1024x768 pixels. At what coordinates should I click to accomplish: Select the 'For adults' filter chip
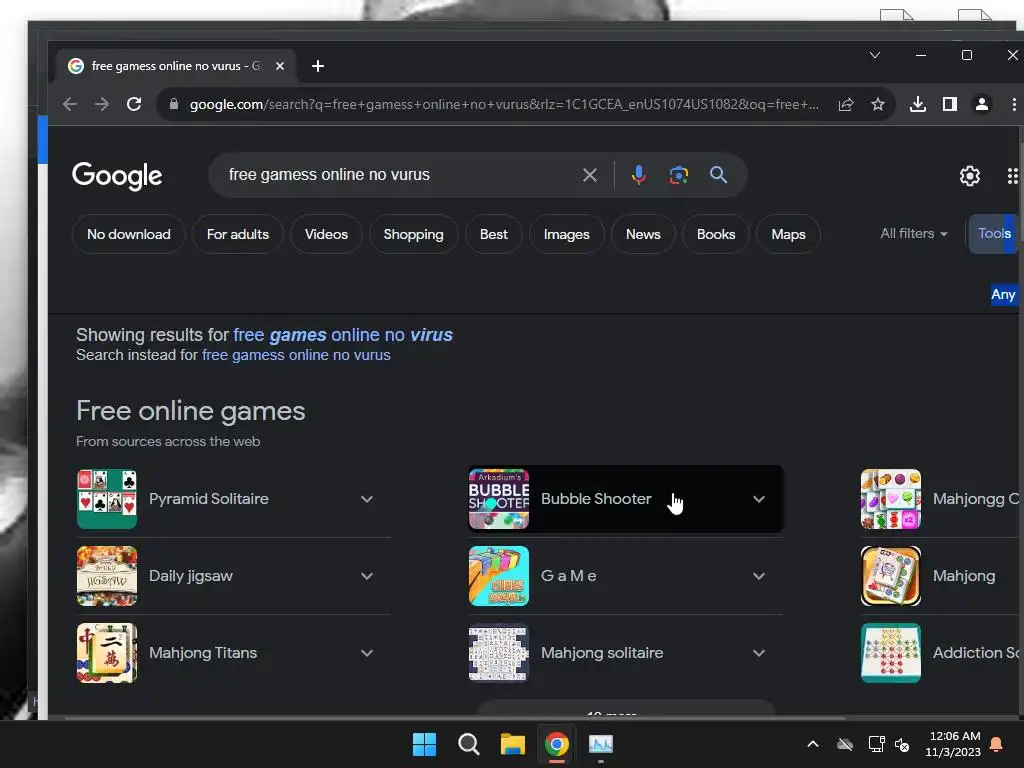coord(238,234)
